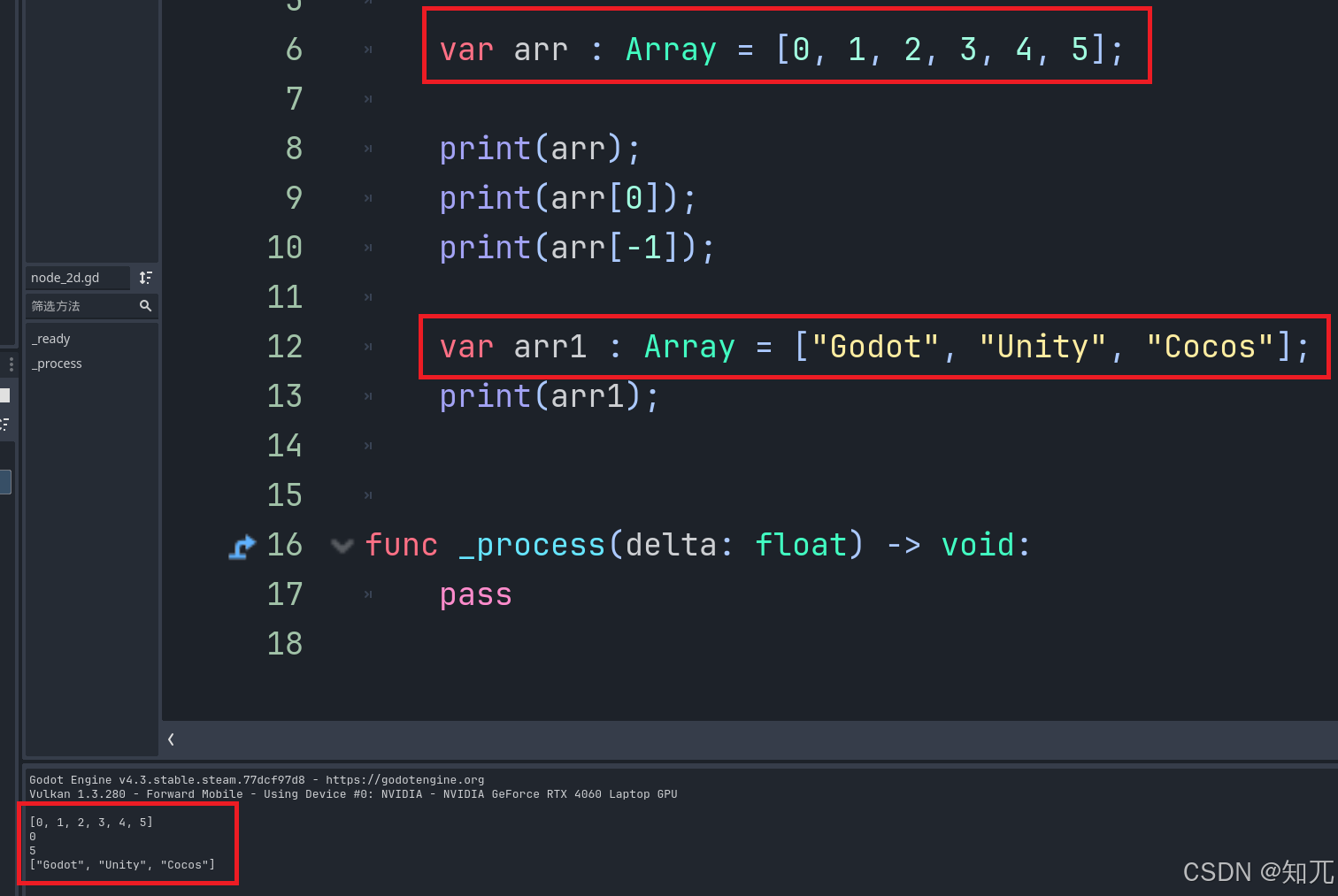Click the blue override arrow beside line 16
Viewport: 1338px width, 896px height.
coord(241,547)
